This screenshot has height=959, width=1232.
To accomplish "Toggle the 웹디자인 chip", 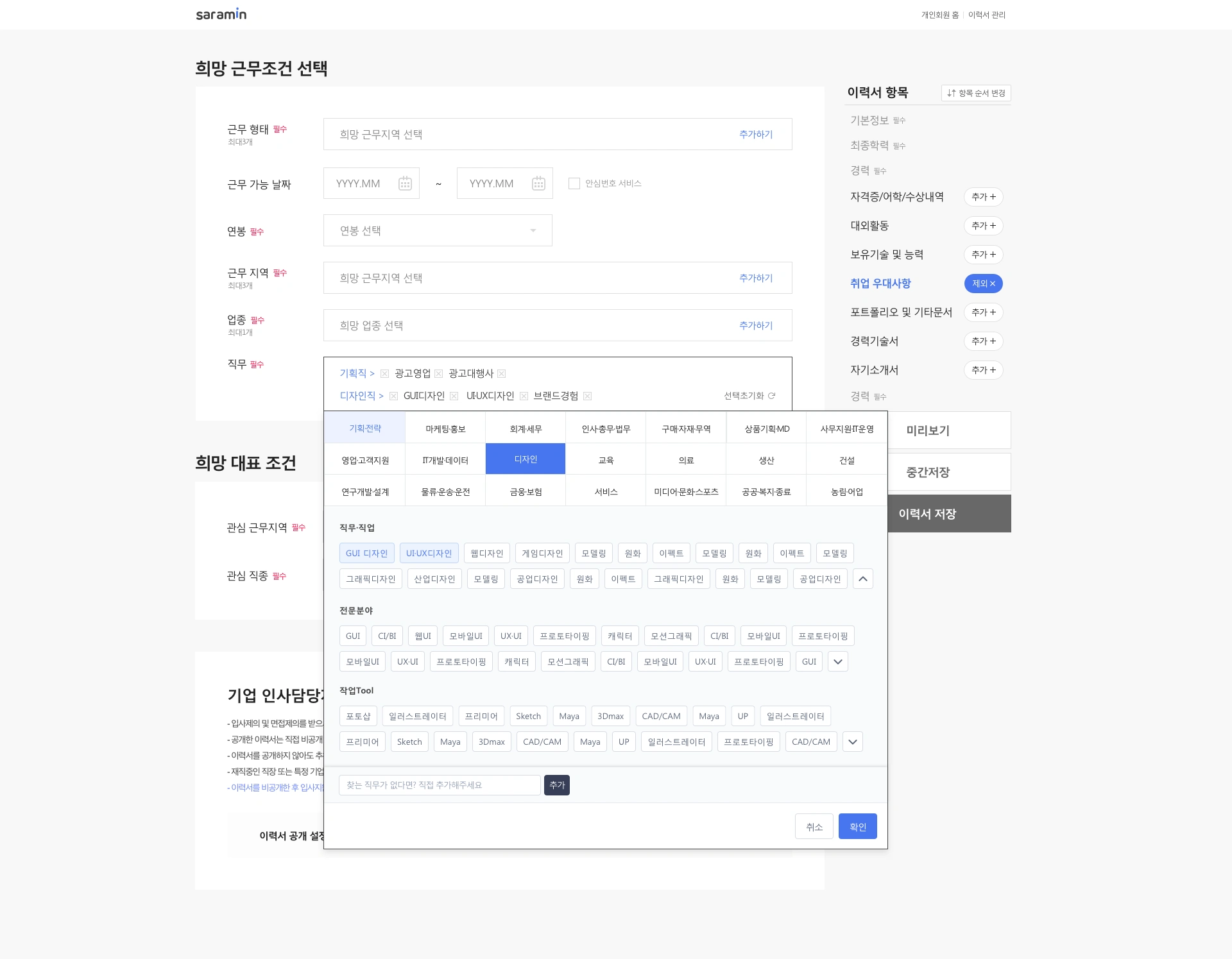I will [486, 553].
